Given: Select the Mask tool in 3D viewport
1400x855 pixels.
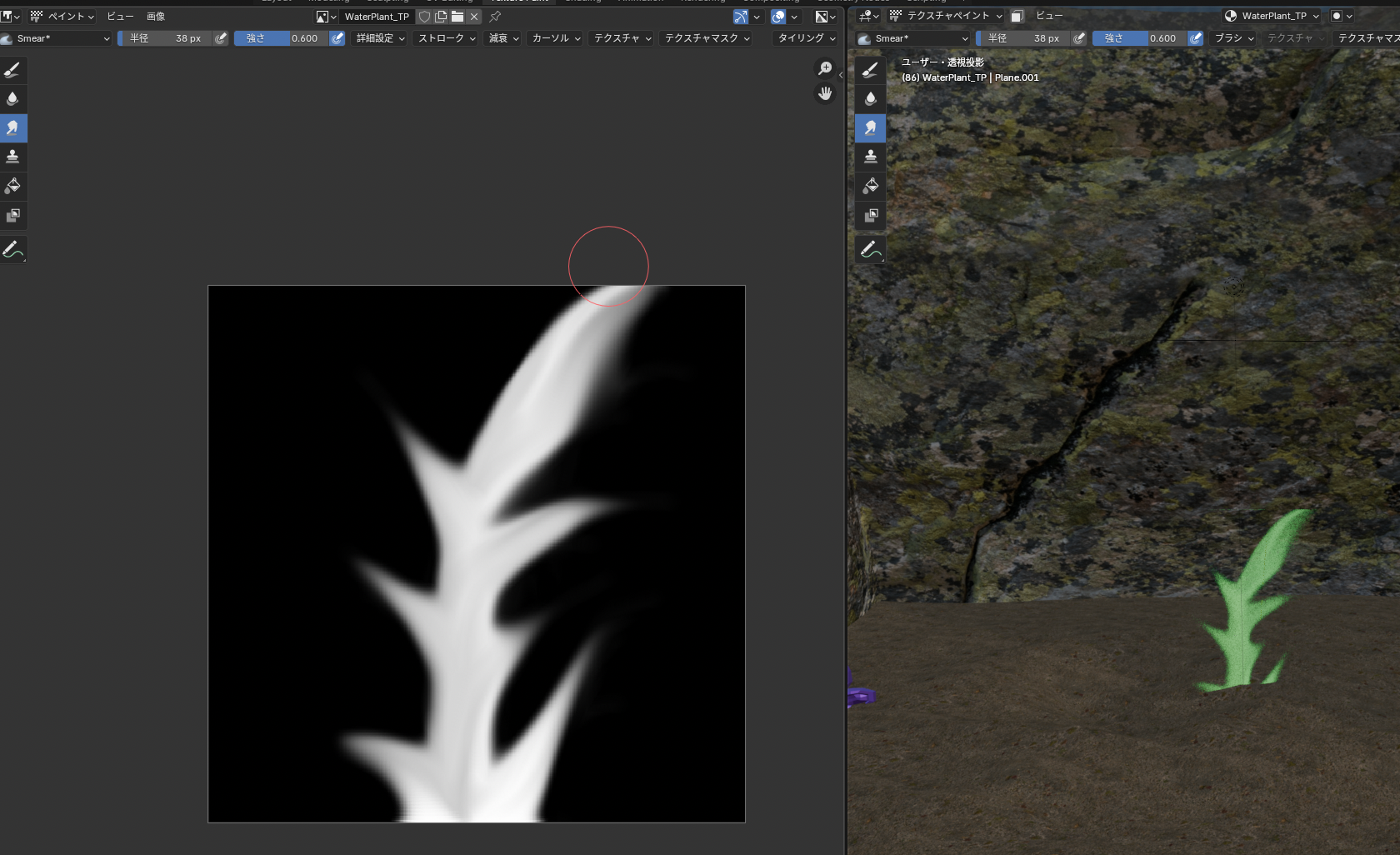Looking at the screenshot, I should point(871,216).
